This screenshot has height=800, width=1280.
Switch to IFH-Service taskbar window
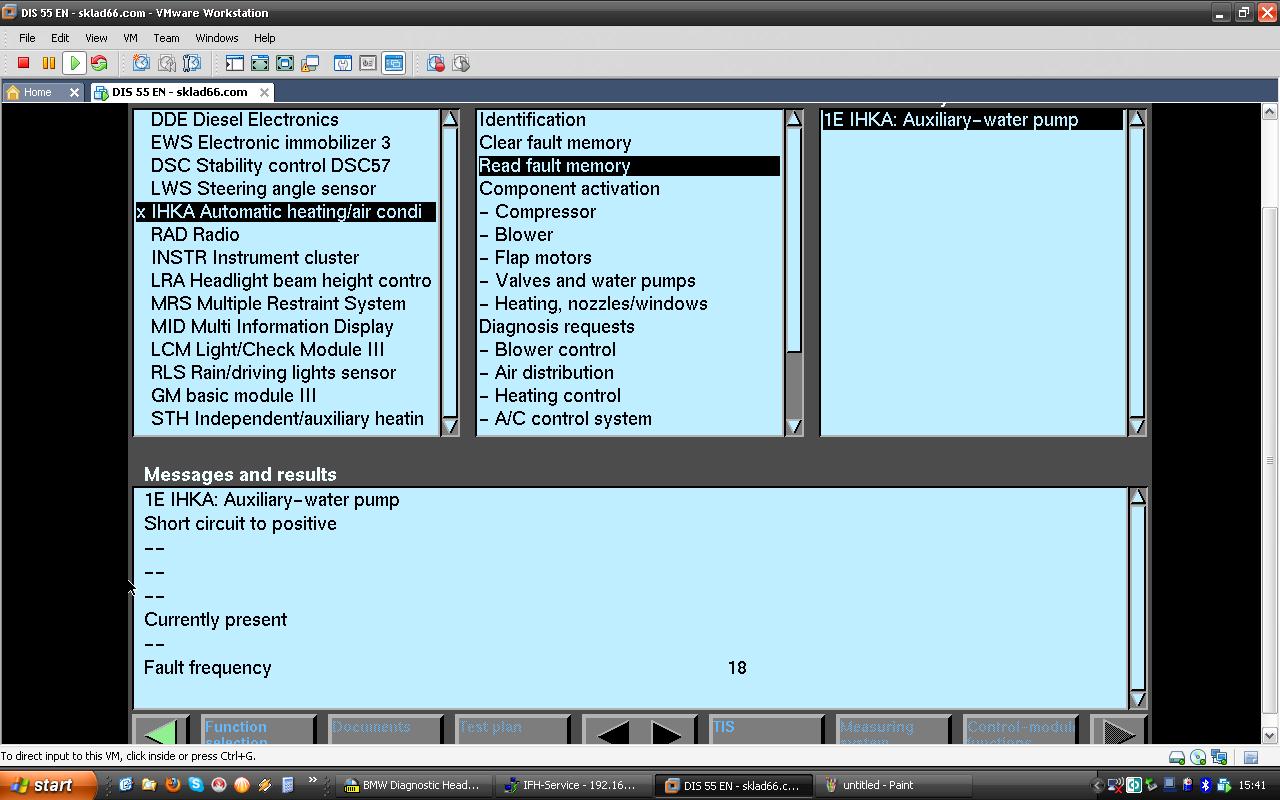(574, 785)
